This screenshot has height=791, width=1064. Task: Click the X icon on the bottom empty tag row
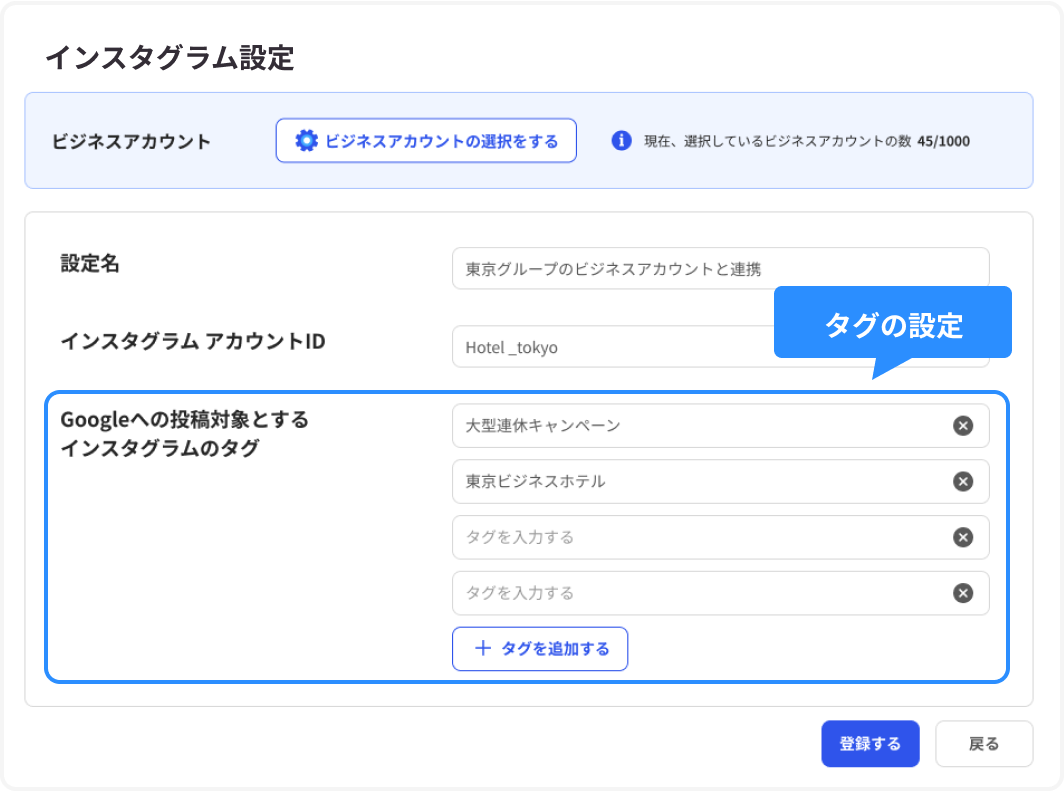(962, 593)
